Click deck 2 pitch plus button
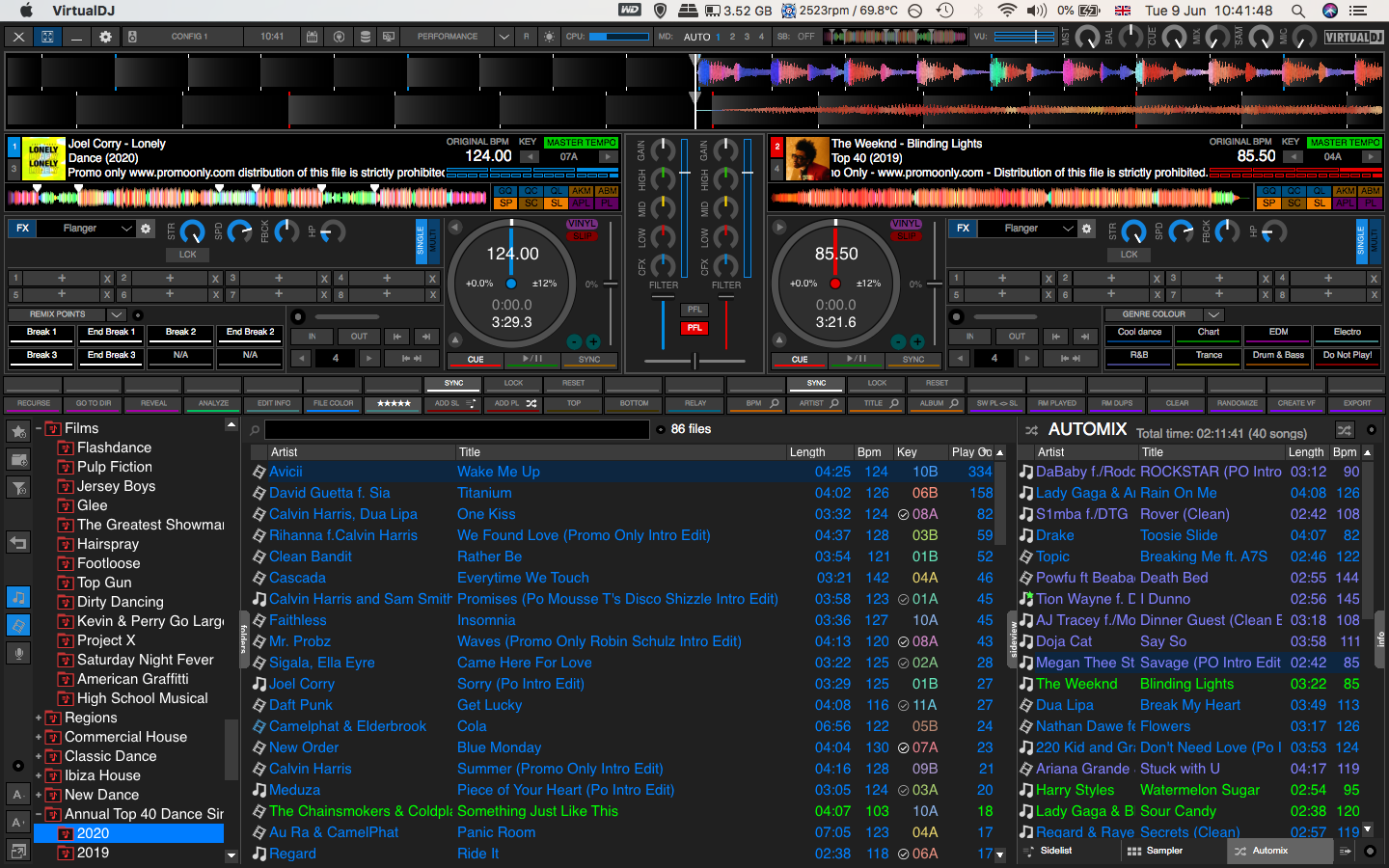The height and width of the screenshot is (868, 1389). tap(916, 341)
